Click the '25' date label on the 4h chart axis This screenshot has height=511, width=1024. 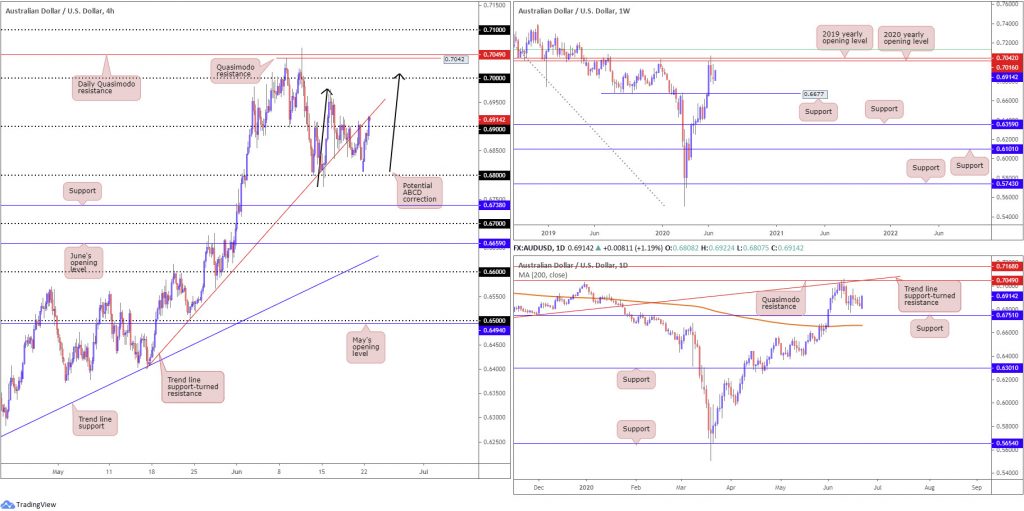[193, 470]
